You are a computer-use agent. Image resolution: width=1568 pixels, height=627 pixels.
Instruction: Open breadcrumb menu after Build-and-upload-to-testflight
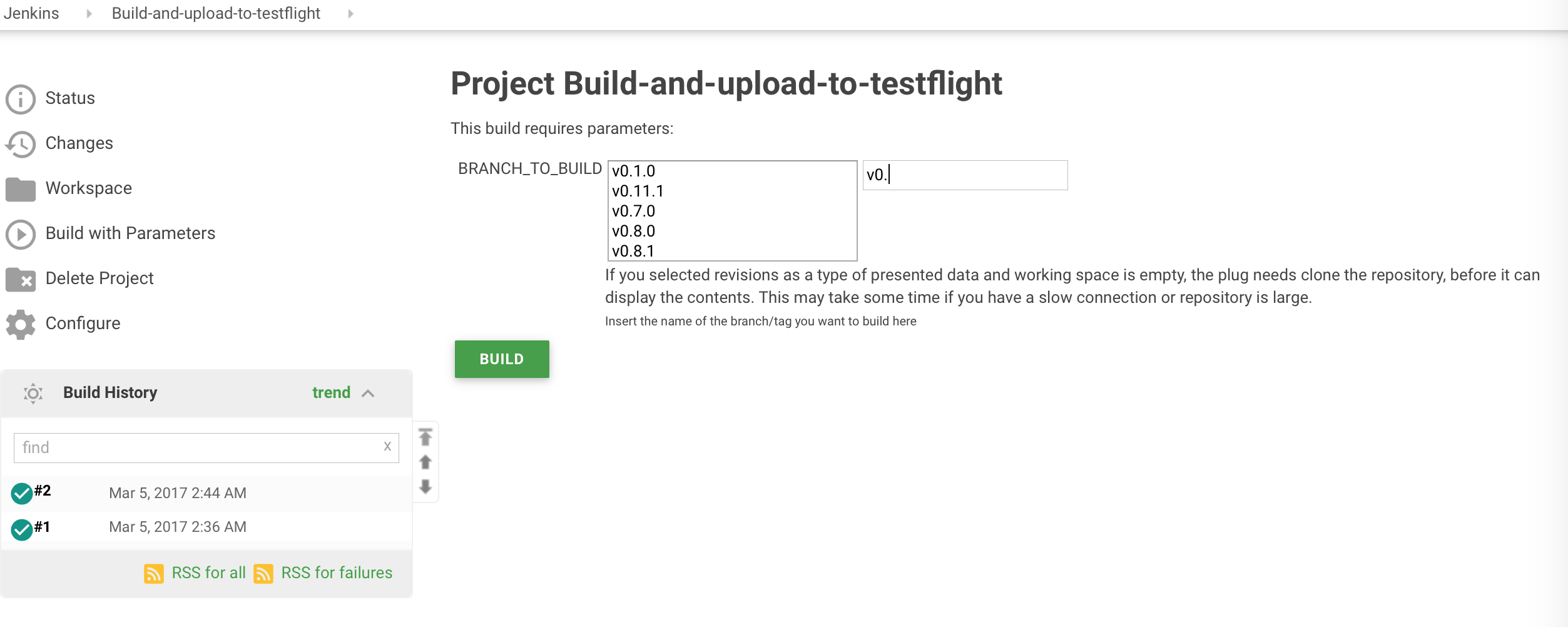coord(350,13)
